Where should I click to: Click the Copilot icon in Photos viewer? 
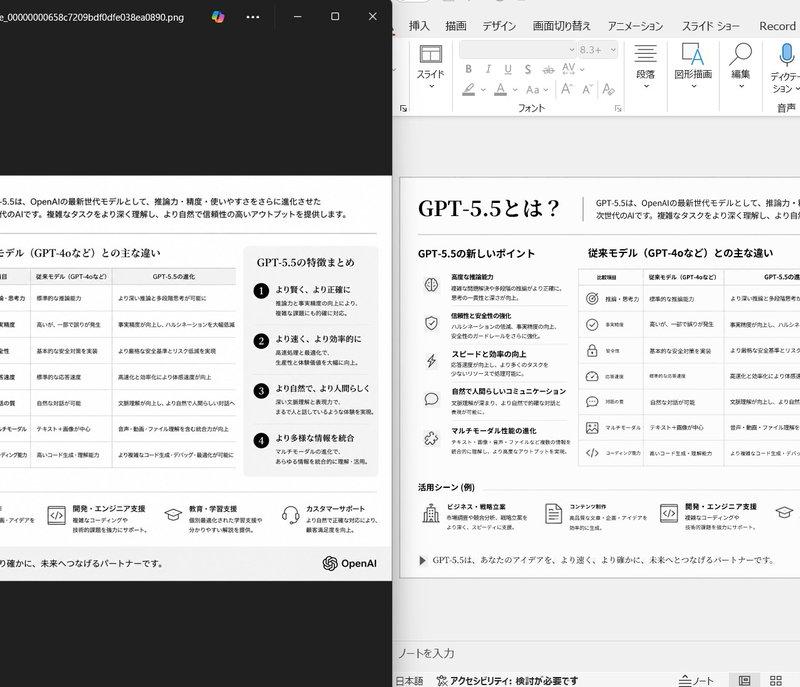point(218,17)
